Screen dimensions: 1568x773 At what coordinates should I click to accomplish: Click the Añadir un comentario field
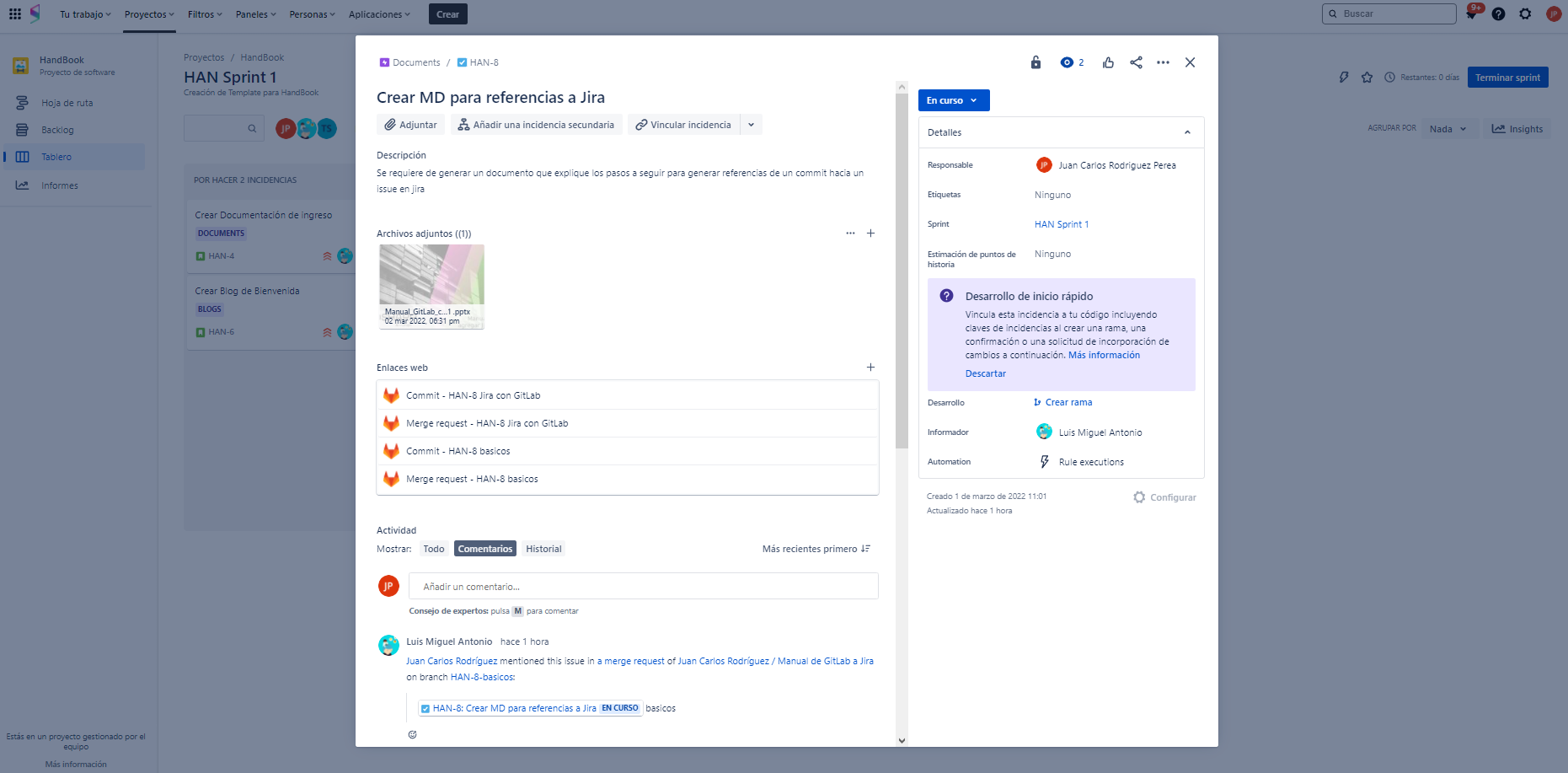(x=644, y=586)
